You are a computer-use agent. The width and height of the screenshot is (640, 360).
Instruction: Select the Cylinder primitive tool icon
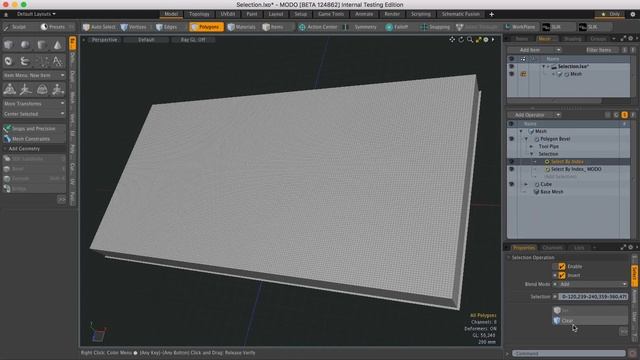point(41,45)
